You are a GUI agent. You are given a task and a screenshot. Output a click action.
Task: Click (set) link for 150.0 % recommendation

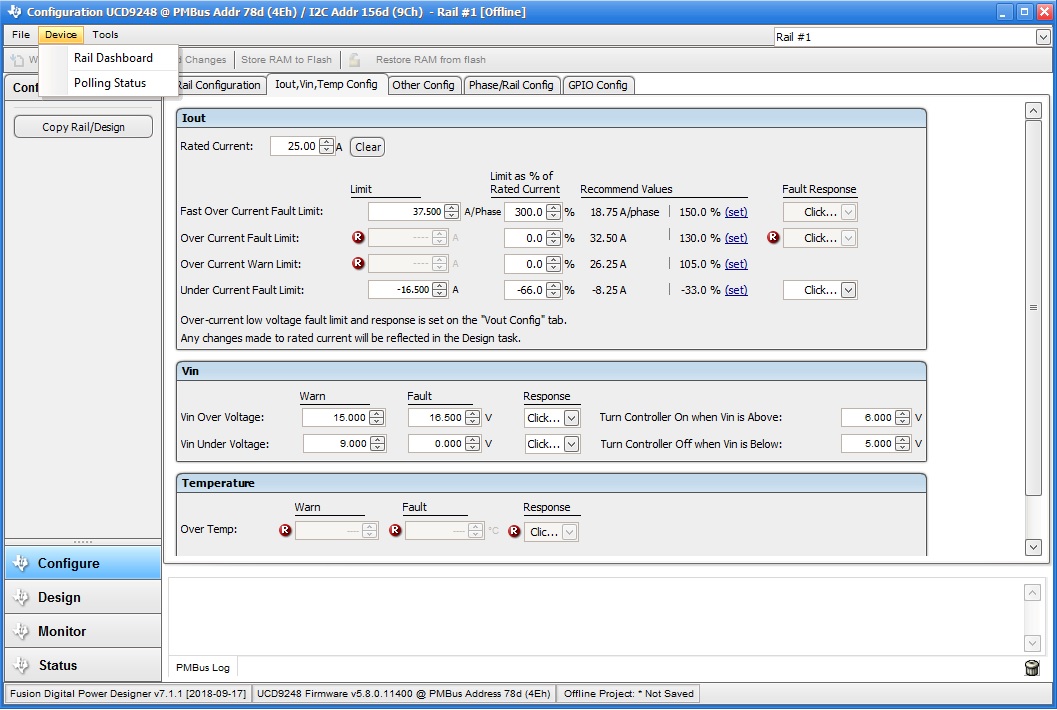[x=736, y=212]
